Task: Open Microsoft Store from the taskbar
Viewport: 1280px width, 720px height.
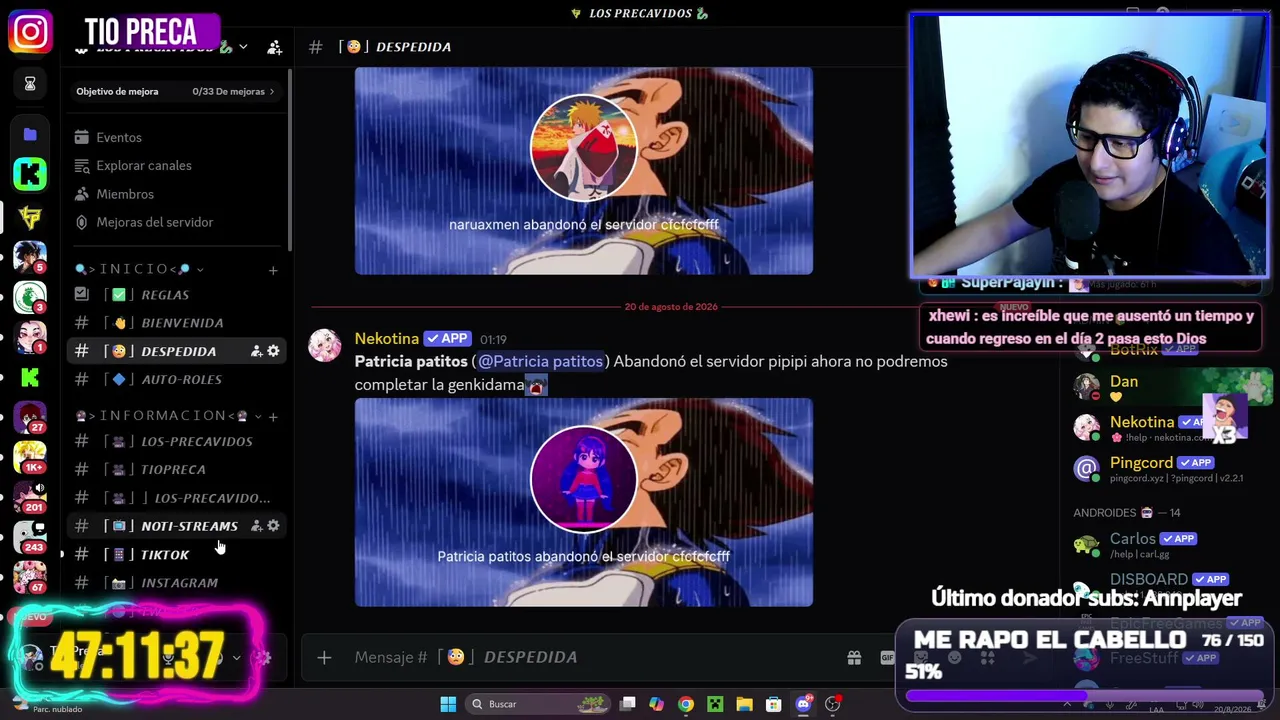Action: click(x=773, y=704)
